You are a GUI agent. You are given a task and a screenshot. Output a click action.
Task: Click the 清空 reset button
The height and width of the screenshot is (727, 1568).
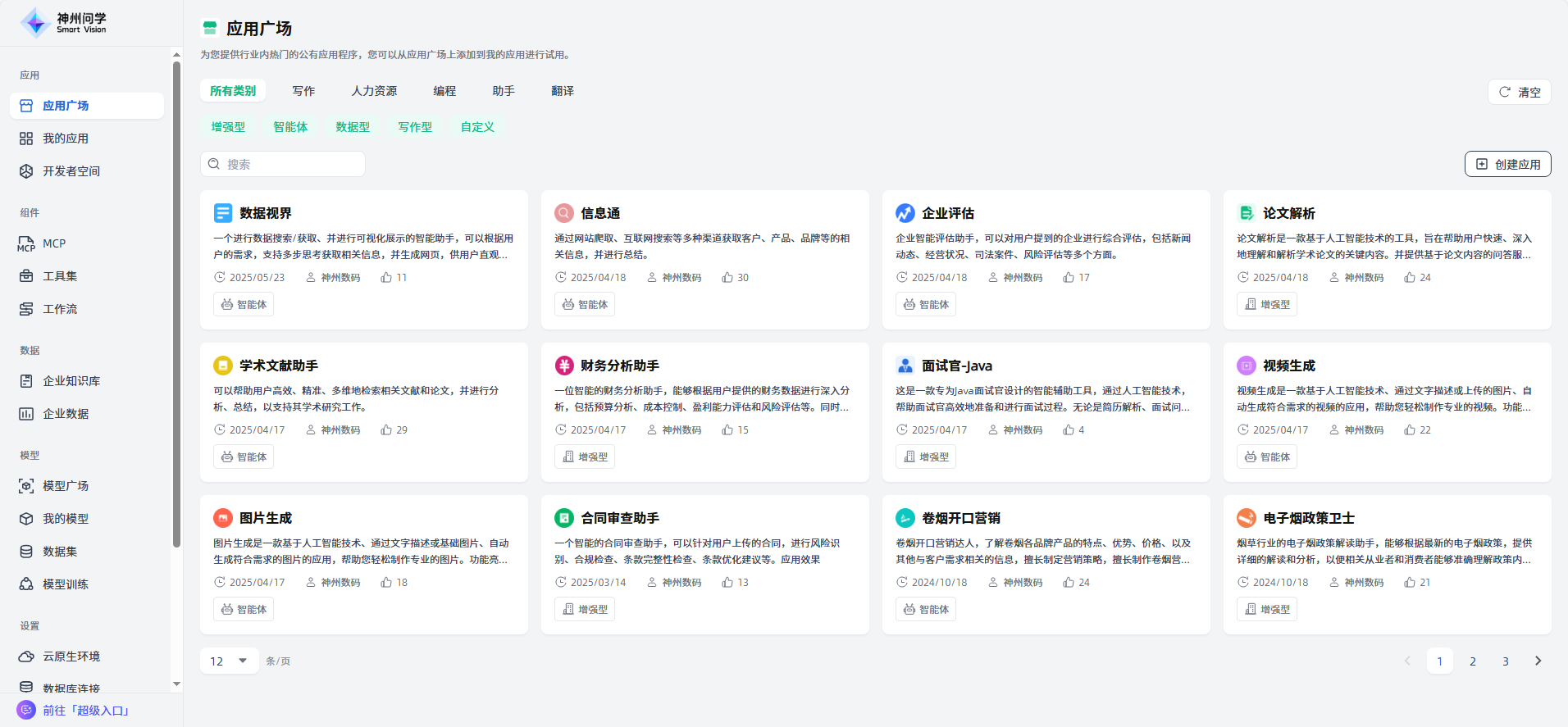(x=1519, y=92)
